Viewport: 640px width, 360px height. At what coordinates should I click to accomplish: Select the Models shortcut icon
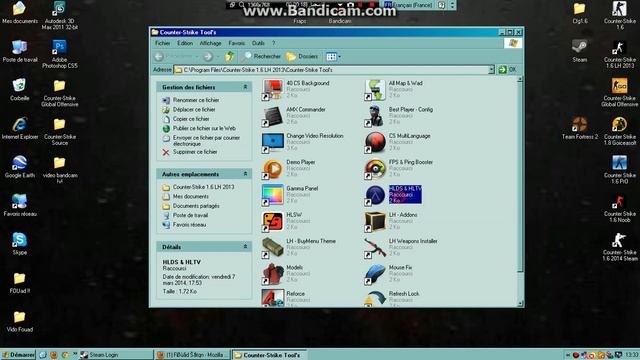(273, 274)
